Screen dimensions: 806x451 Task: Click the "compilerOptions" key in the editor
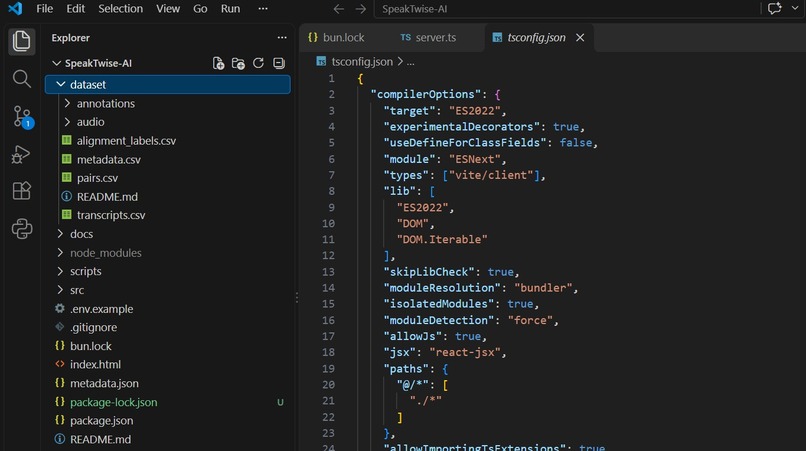pyautogui.click(x=426, y=95)
